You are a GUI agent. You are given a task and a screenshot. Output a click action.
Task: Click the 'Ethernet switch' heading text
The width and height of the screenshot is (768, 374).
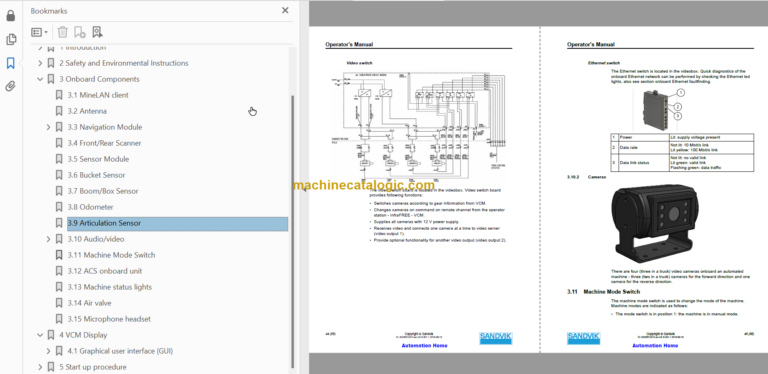click(604, 63)
